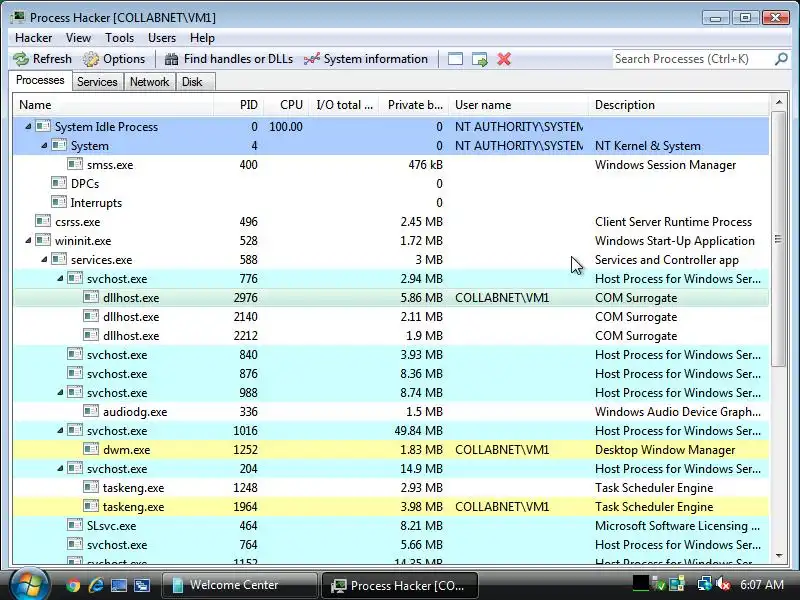Launch Chrome from quick launch
Viewport: 800px width, 600px height.
click(73, 585)
